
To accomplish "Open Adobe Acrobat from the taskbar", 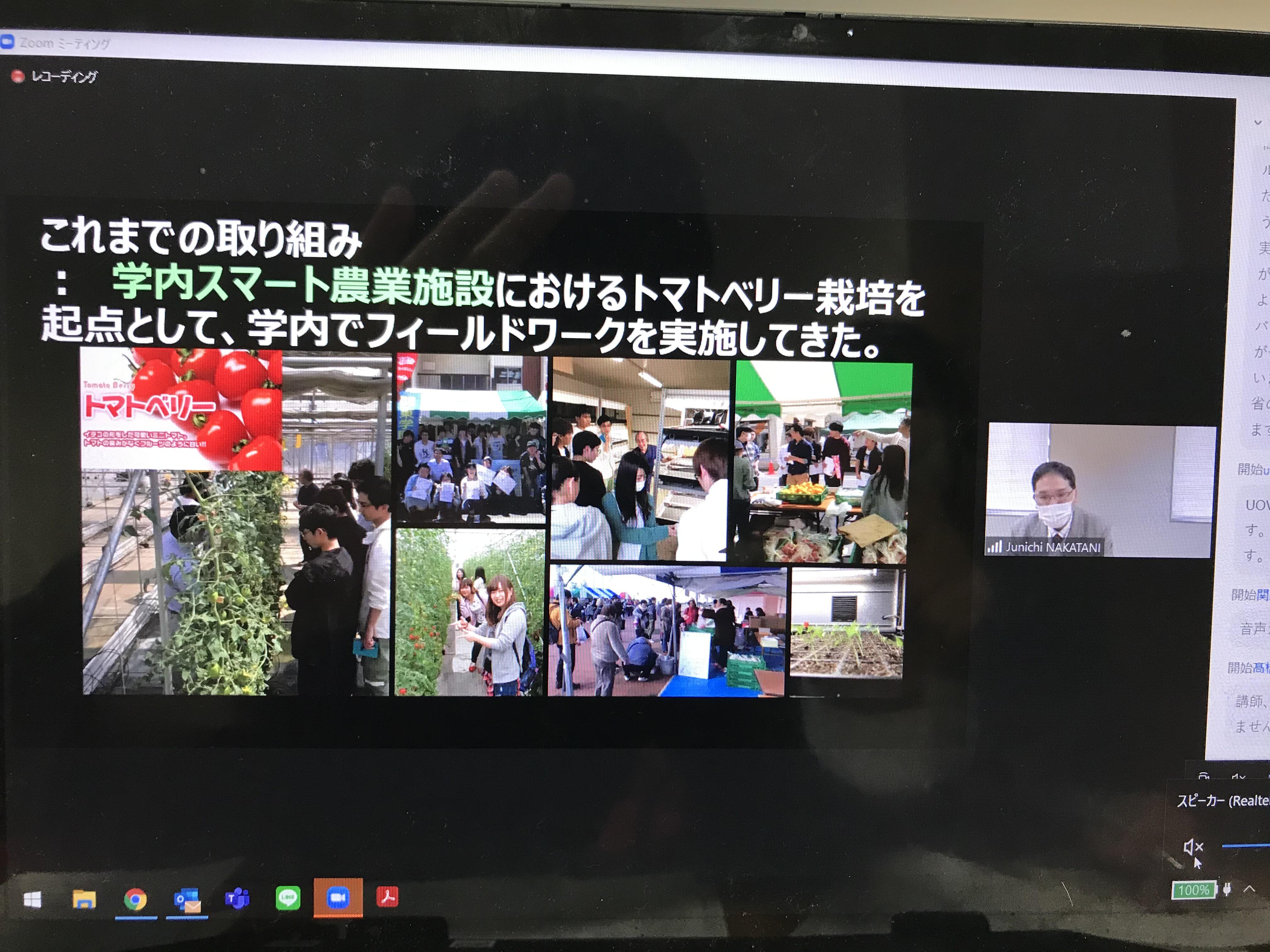I will [x=387, y=896].
